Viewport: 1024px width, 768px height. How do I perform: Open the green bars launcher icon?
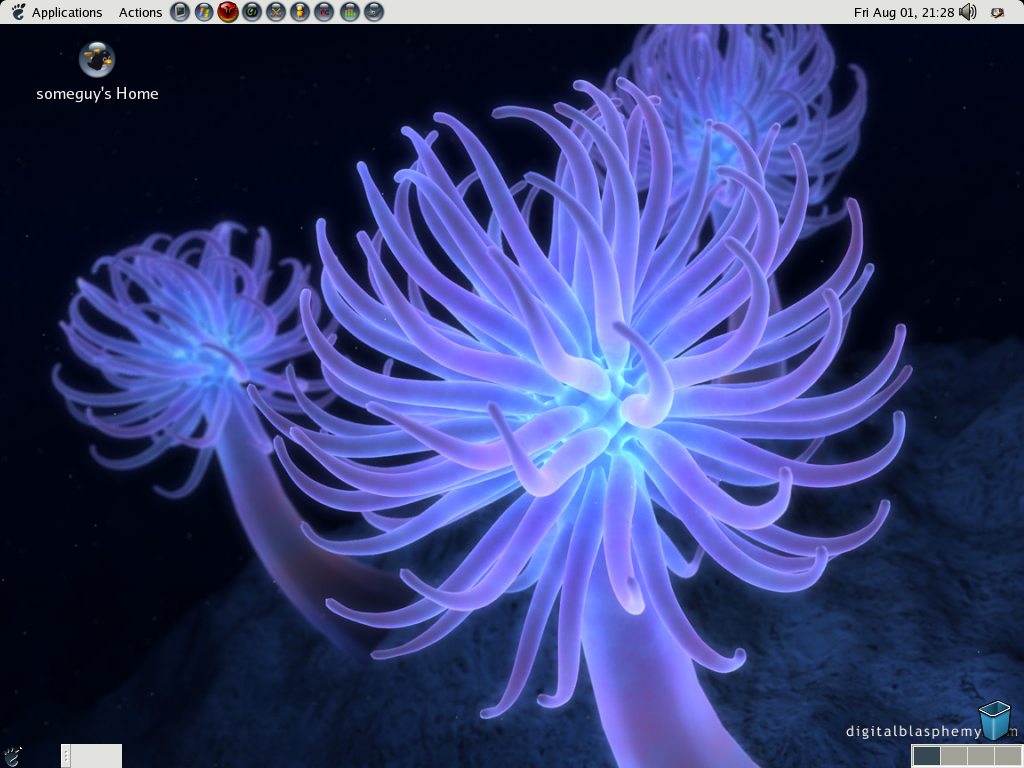point(349,12)
